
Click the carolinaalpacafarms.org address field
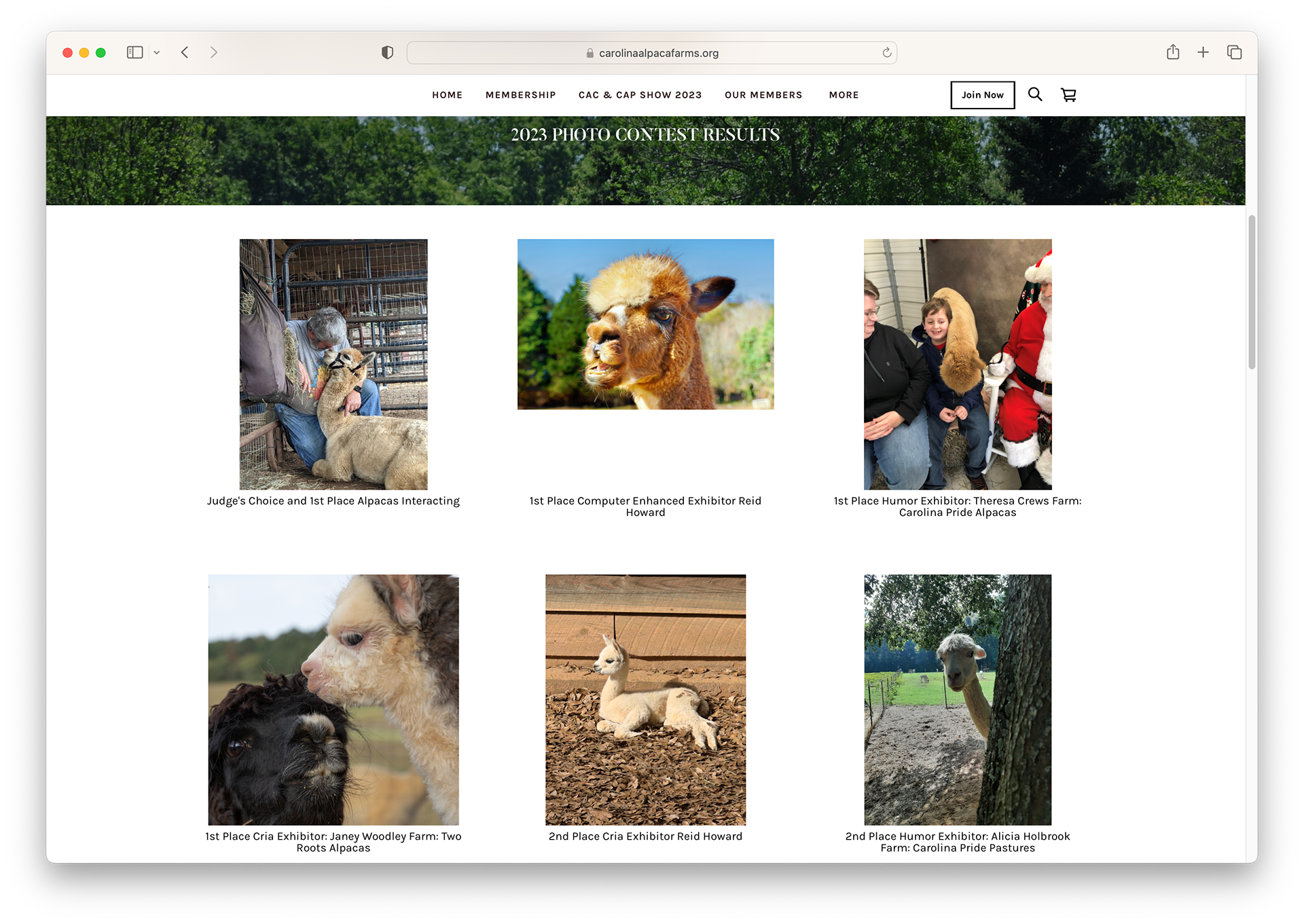pyautogui.click(x=652, y=53)
